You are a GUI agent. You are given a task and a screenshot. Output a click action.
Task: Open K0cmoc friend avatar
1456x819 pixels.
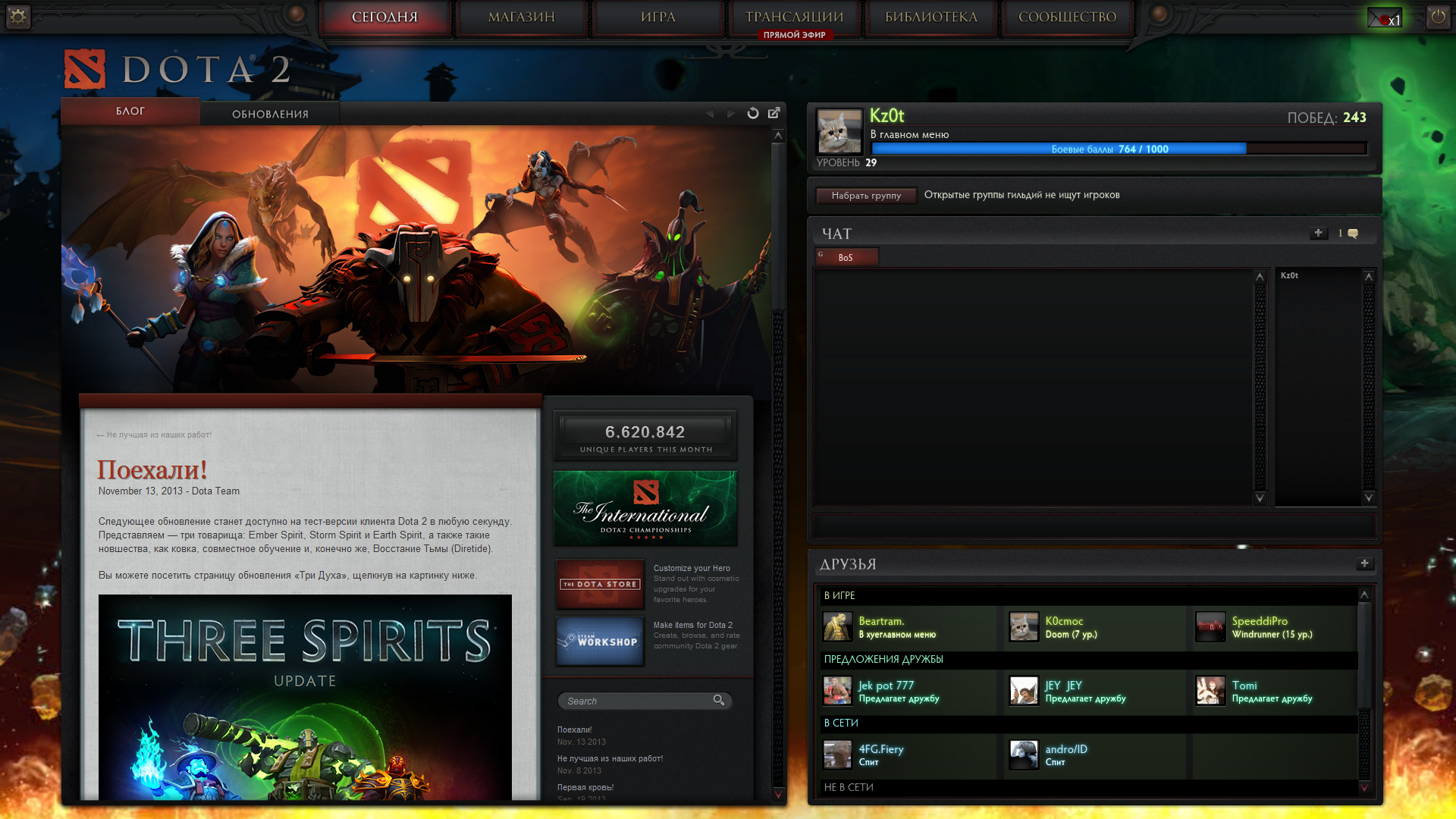coord(1024,627)
